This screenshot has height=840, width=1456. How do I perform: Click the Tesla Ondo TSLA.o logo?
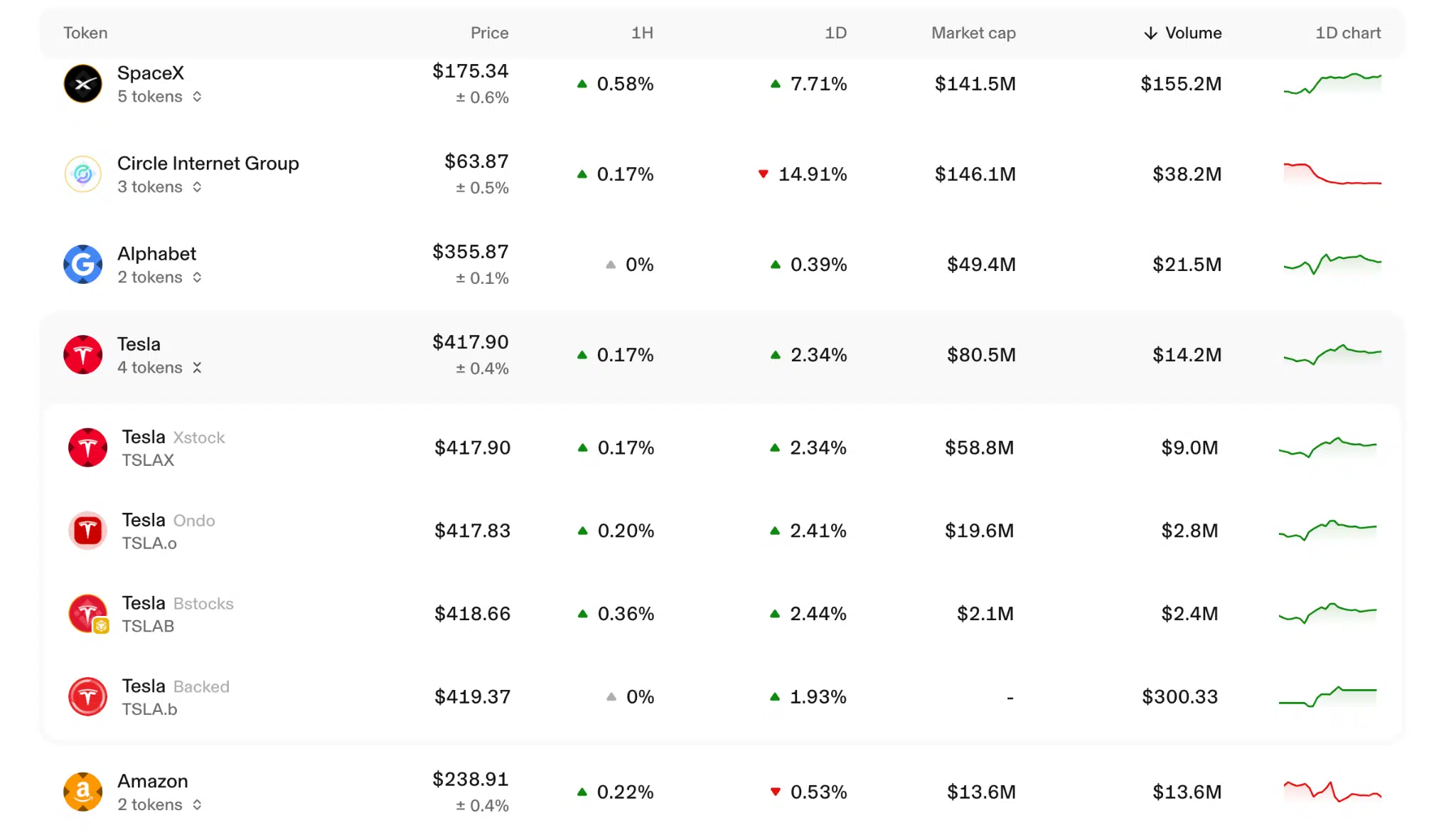[87, 531]
